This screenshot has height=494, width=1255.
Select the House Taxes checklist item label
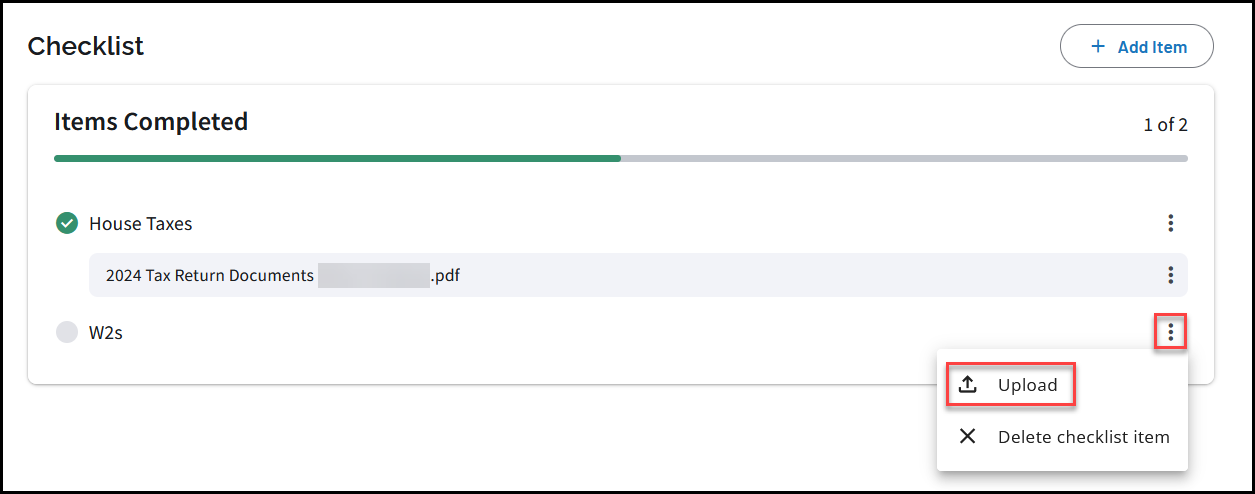click(141, 224)
